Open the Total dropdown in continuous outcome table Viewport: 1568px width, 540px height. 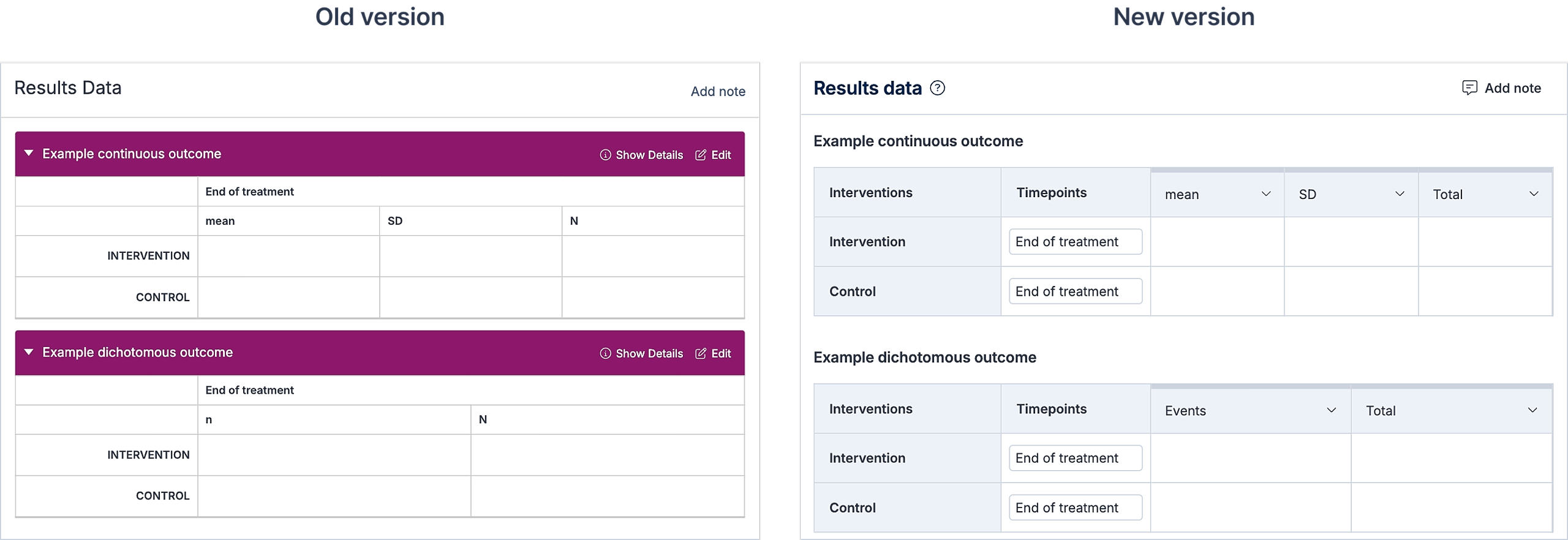tap(1533, 194)
